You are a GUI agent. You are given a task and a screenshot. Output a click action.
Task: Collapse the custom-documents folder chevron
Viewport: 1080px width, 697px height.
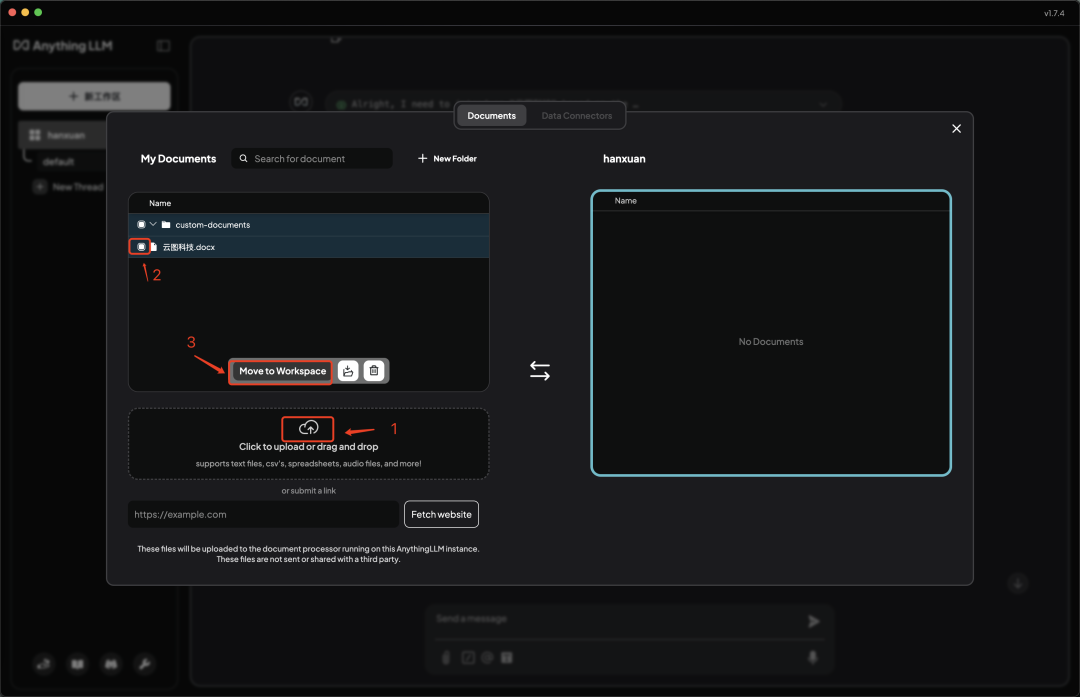[x=153, y=225]
